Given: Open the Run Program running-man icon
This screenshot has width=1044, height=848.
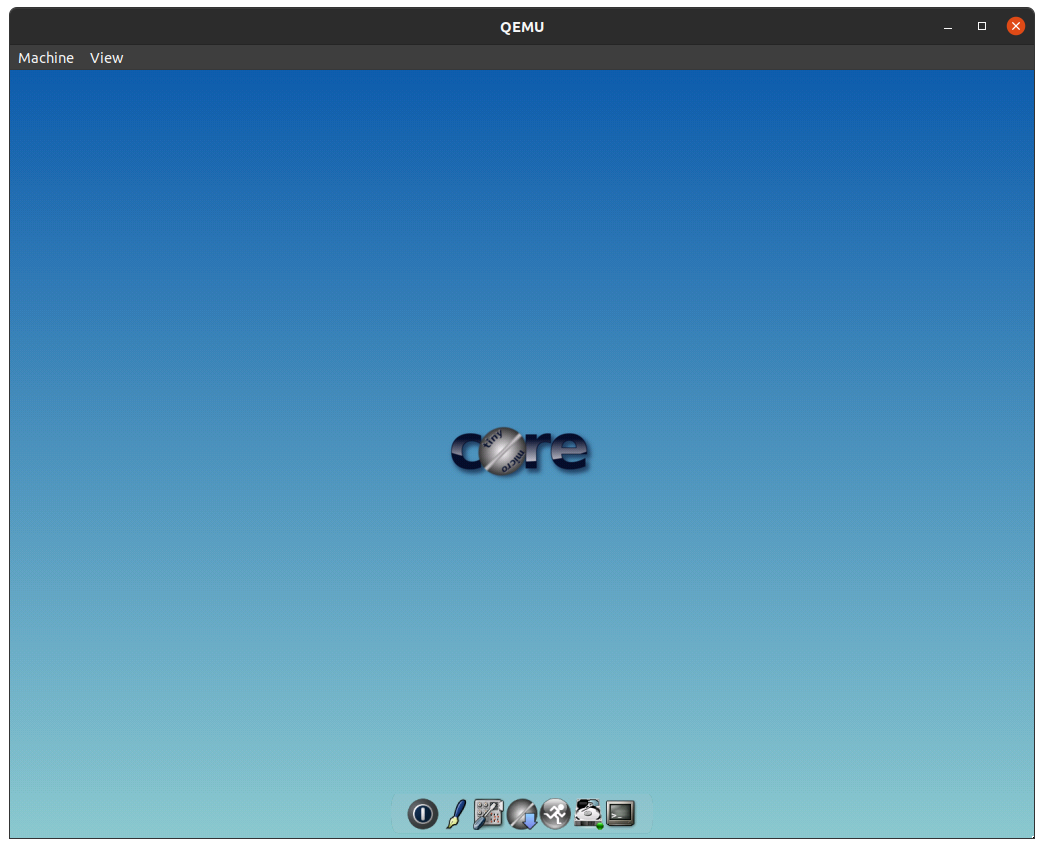Looking at the screenshot, I should coord(555,813).
